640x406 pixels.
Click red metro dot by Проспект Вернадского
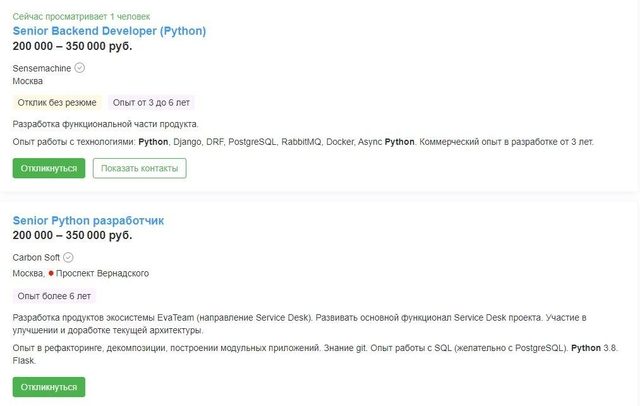(51, 273)
